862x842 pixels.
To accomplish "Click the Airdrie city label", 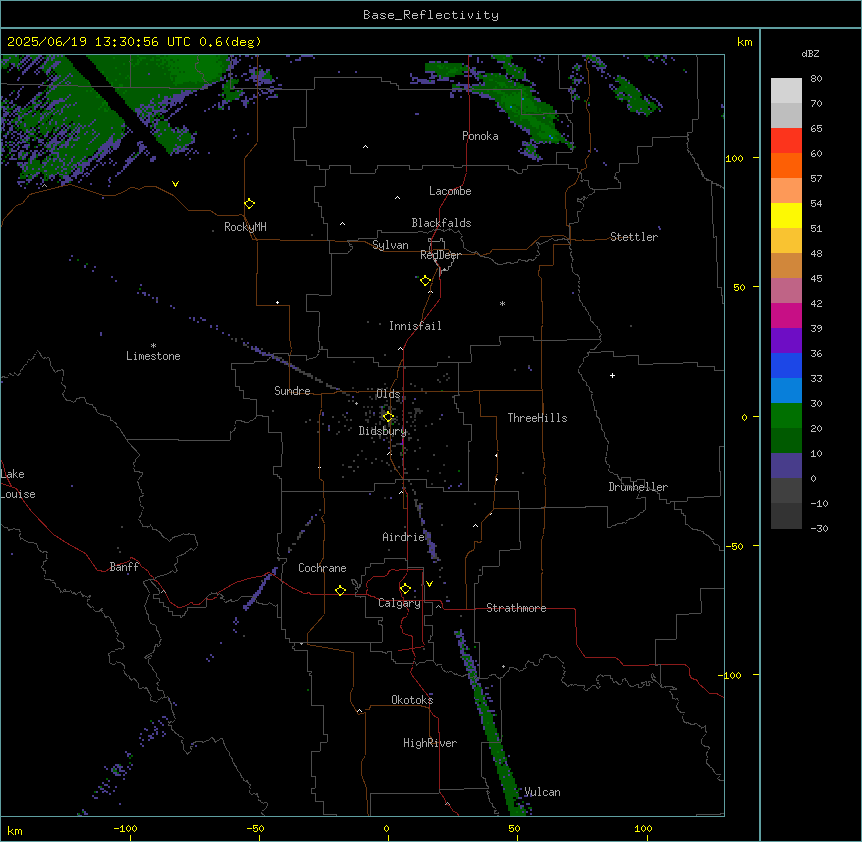I will pyautogui.click(x=403, y=537).
